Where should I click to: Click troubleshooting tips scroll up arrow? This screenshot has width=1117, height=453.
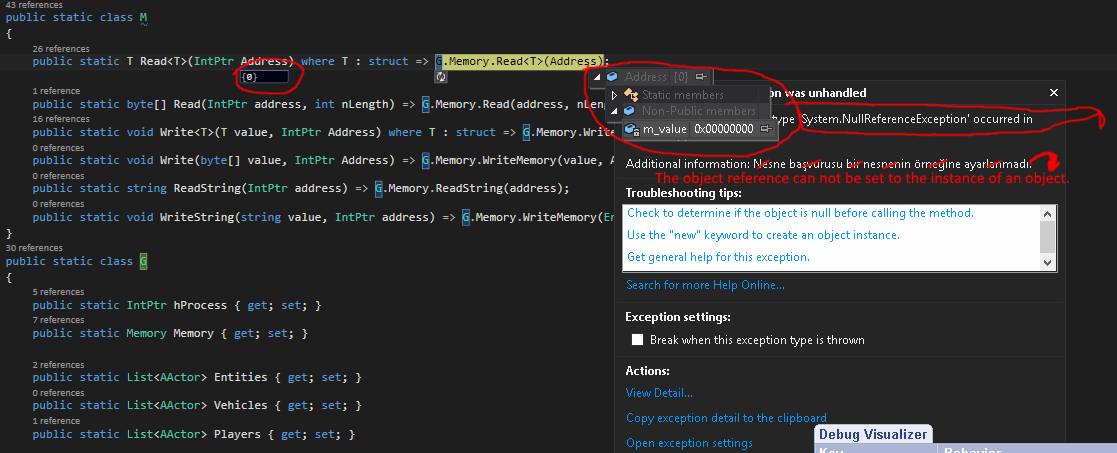(1047, 213)
